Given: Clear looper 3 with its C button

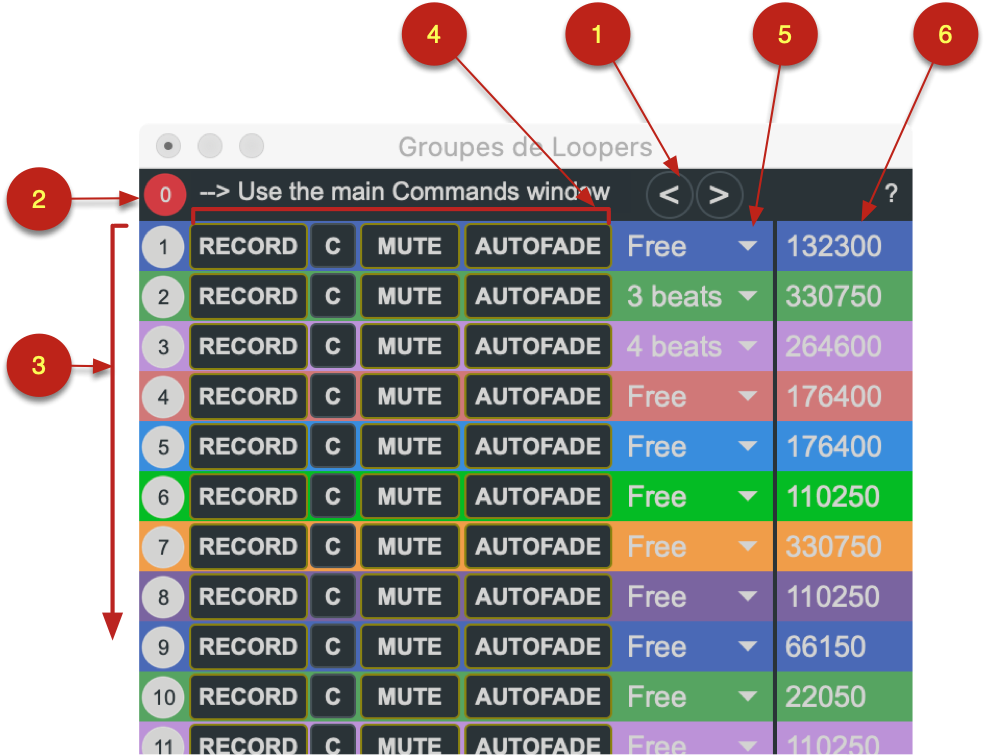Looking at the screenshot, I should tap(333, 346).
